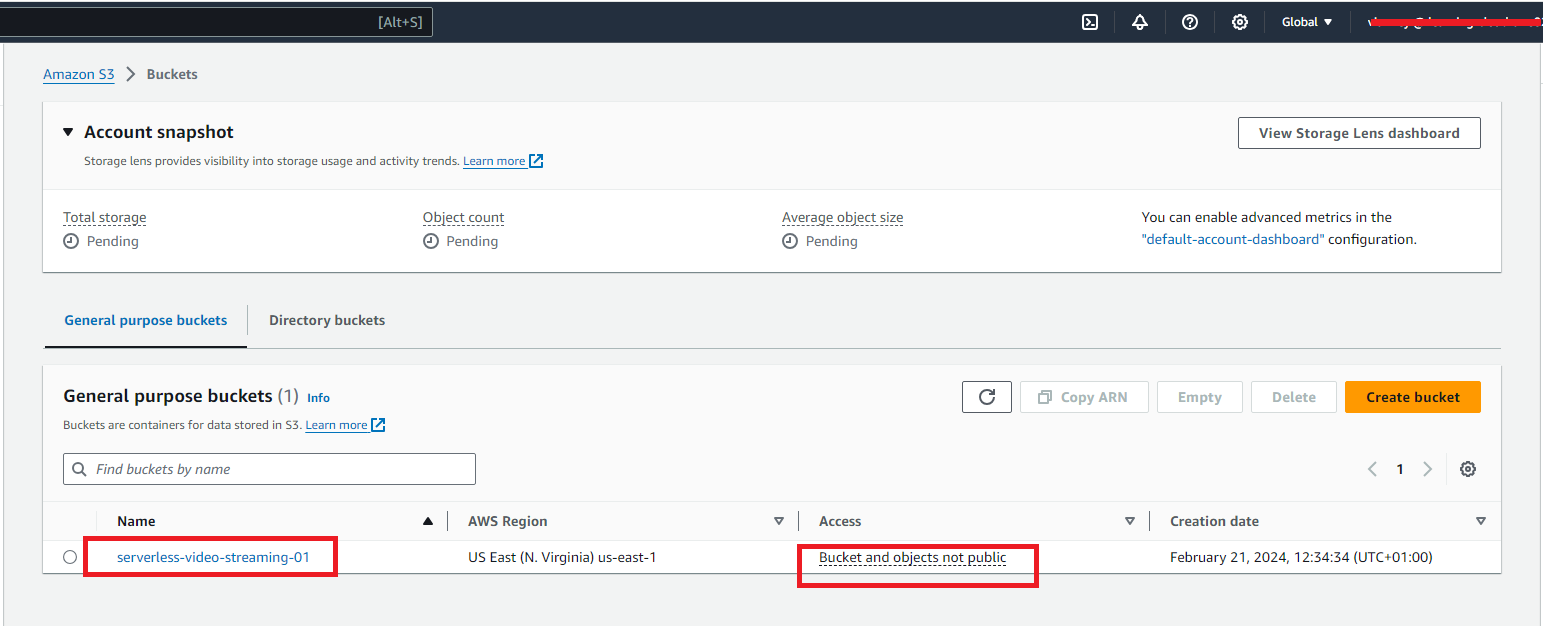The height and width of the screenshot is (626, 1543).
Task: Open the Global region dropdown
Action: (1307, 22)
